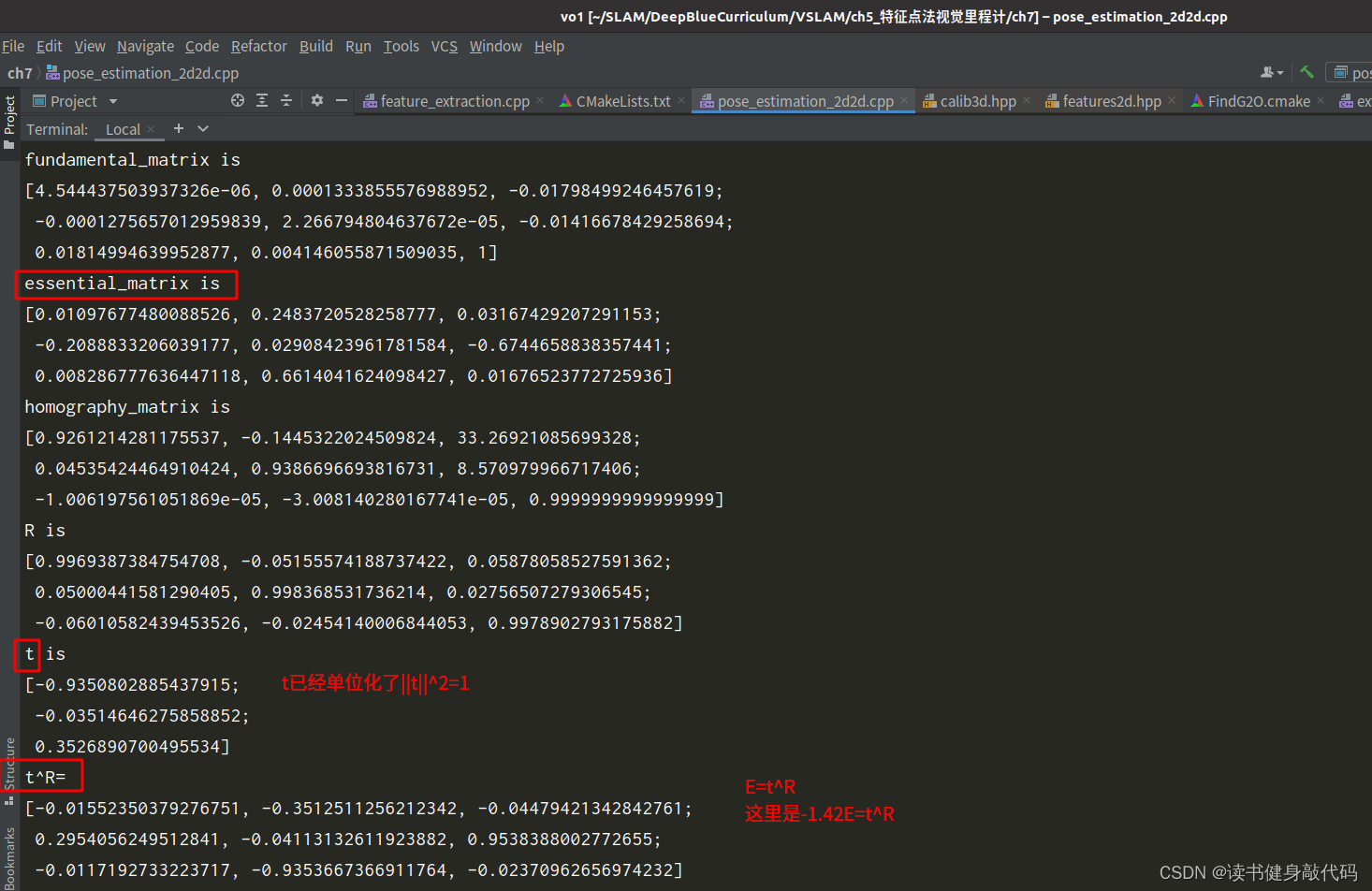The height and width of the screenshot is (891, 1372).
Task: Switch to feature_extraction.cpp tab
Action: (x=446, y=101)
